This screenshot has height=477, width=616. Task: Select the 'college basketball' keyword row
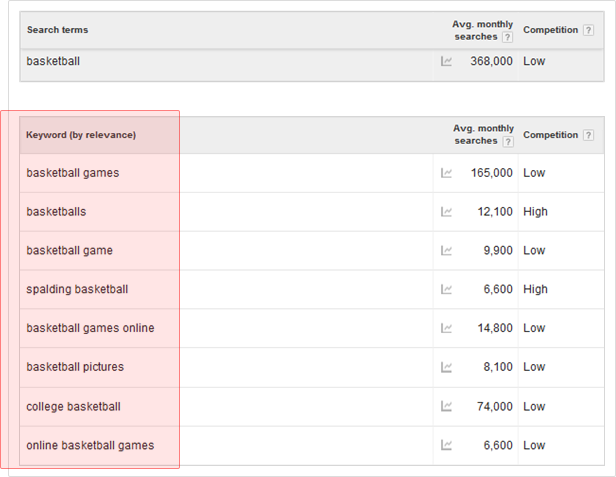[73, 407]
